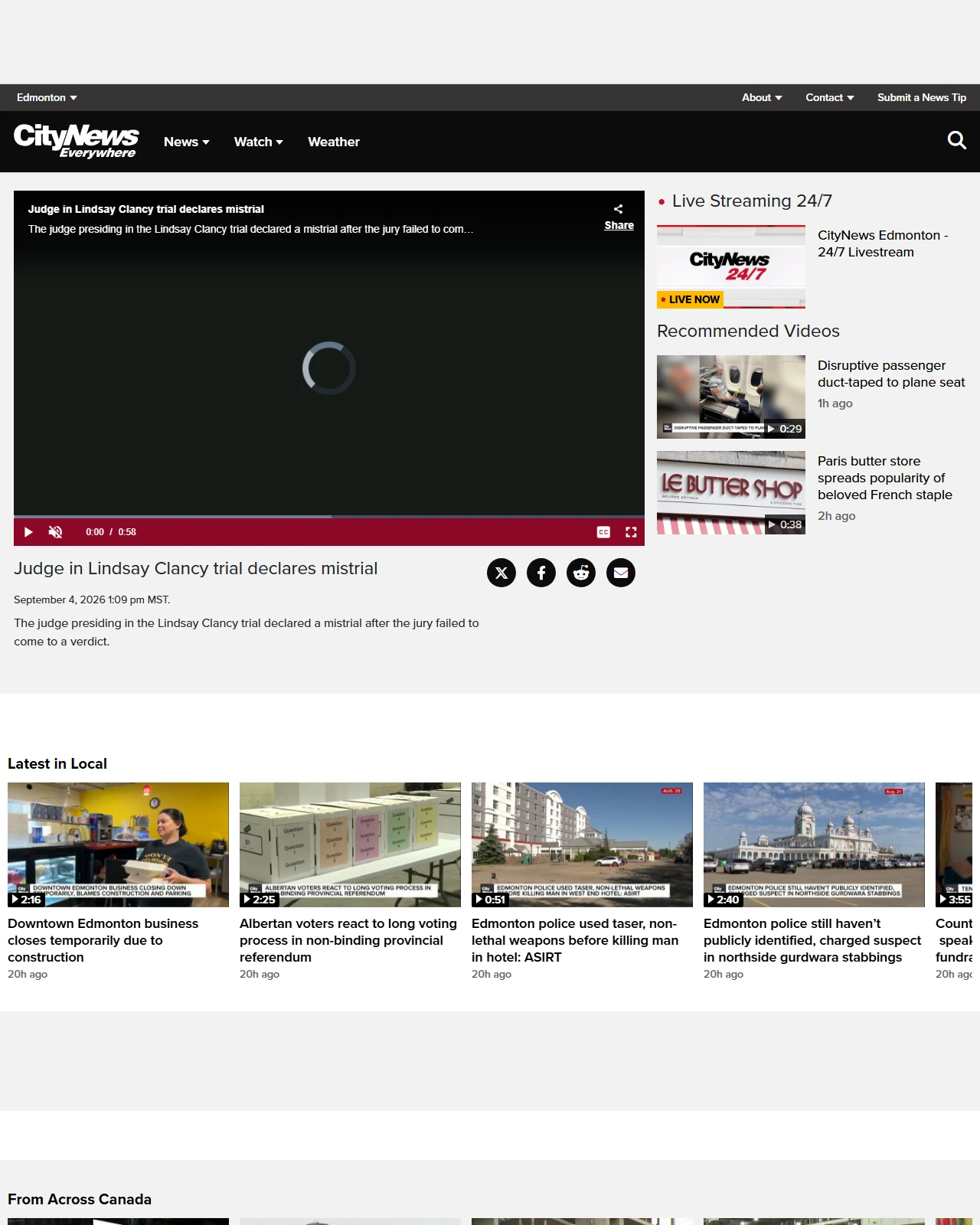Toggle closed captions in video player
This screenshot has width=980, height=1225.
pos(603,532)
